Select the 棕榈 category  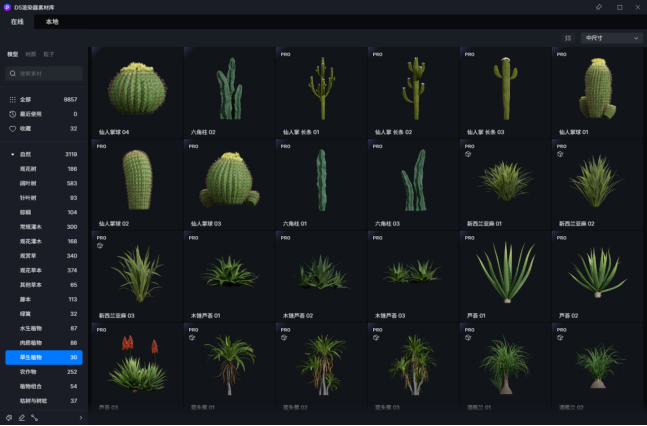click(44, 212)
